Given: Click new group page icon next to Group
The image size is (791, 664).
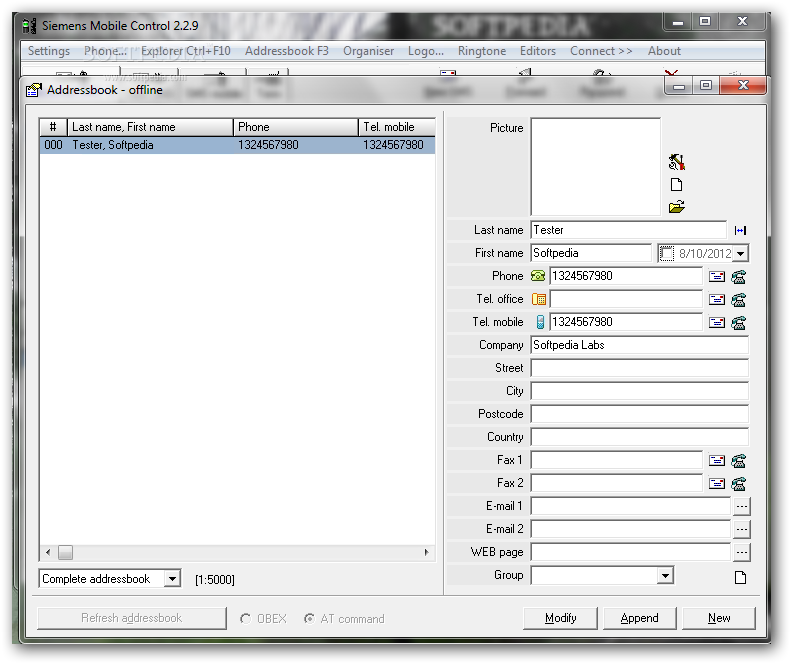Looking at the screenshot, I should pos(740,577).
